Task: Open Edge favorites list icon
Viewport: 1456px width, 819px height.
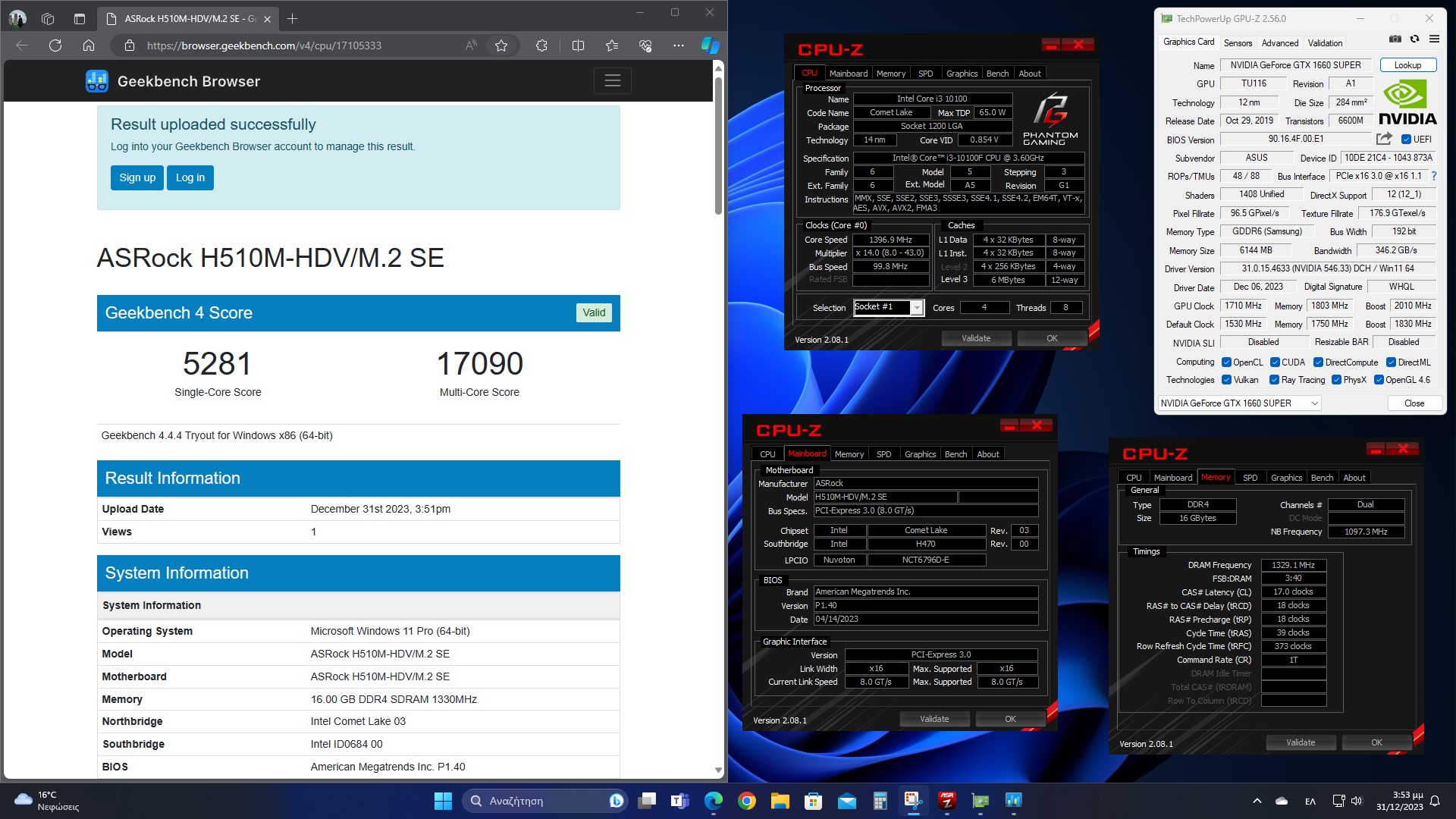Action: pos(612,45)
